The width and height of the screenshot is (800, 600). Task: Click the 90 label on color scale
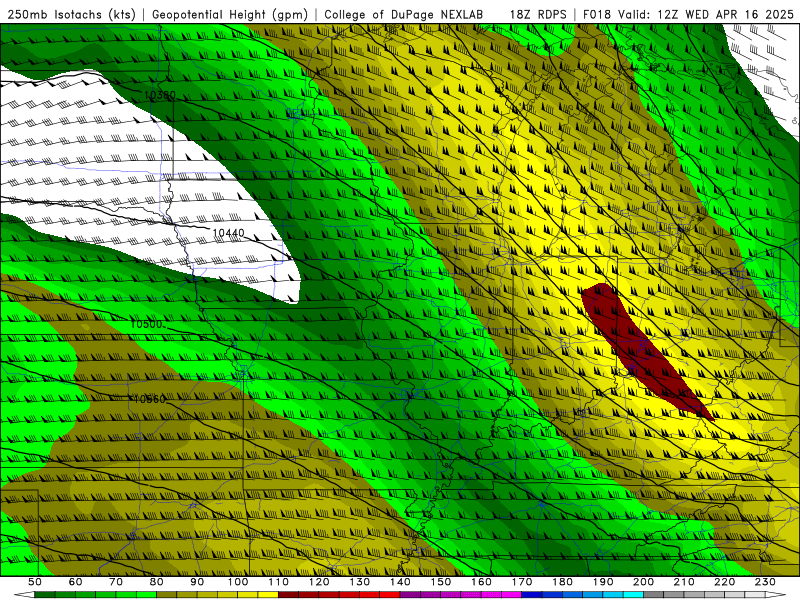coord(197,582)
